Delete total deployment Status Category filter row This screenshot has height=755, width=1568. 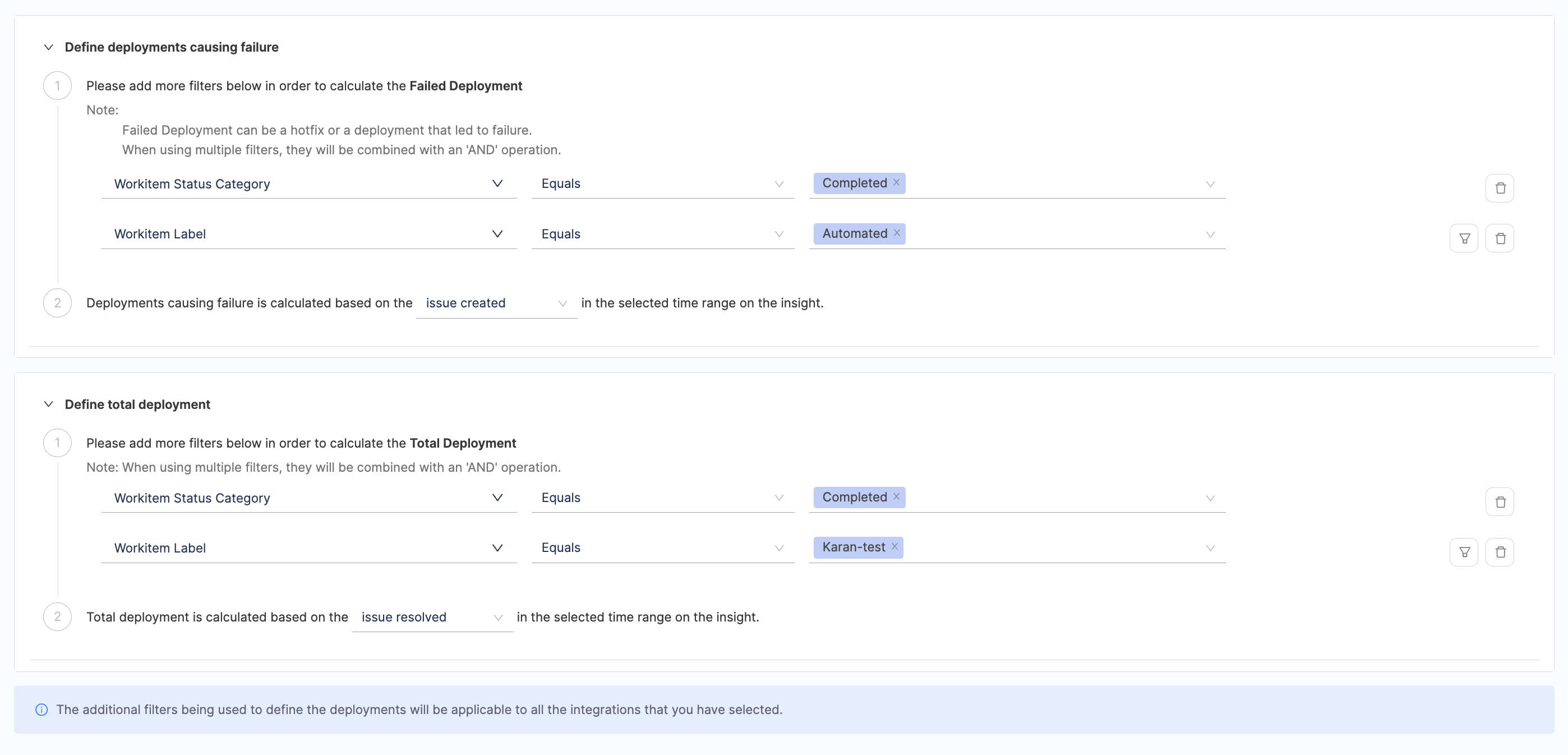[1499, 501]
